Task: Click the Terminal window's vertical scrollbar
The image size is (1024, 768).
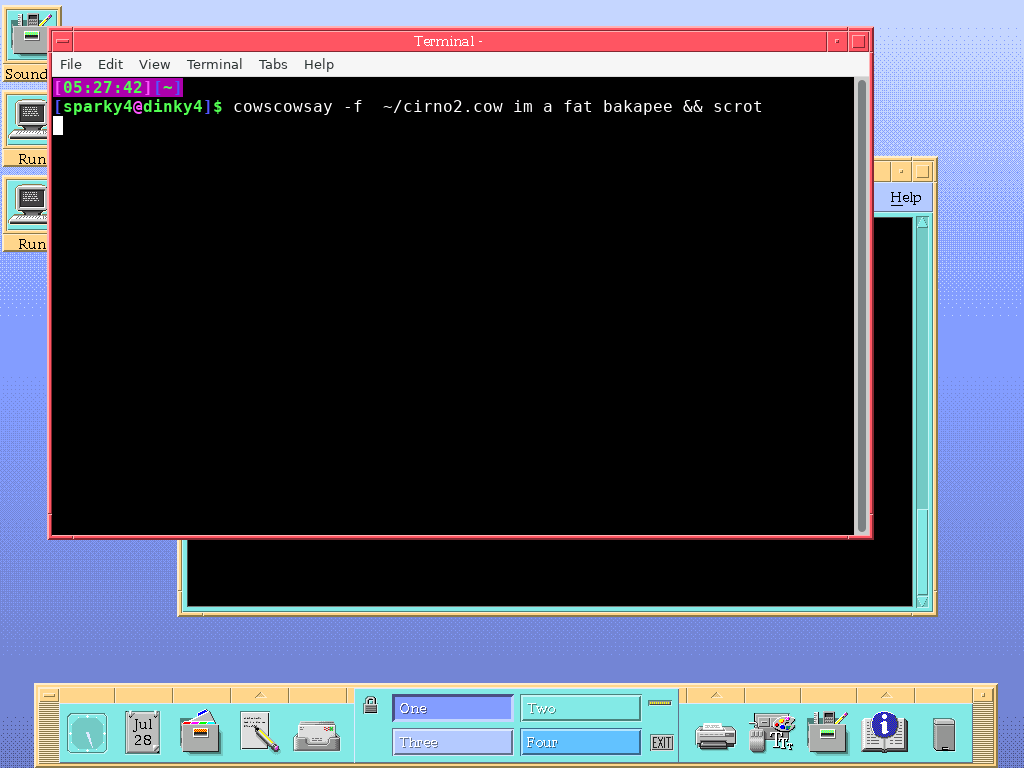Action: point(861,300)
